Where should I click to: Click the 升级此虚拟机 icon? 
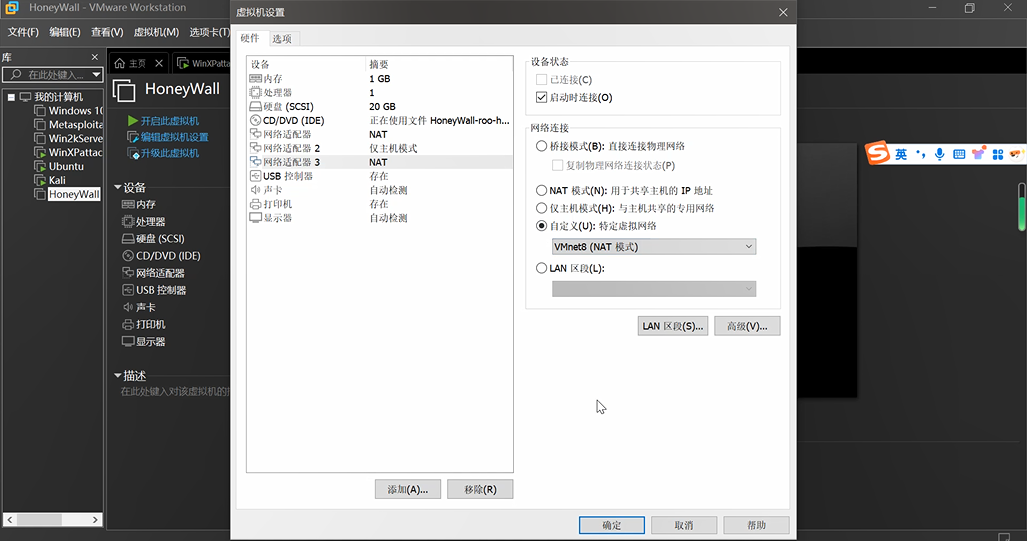pos(133,153)
